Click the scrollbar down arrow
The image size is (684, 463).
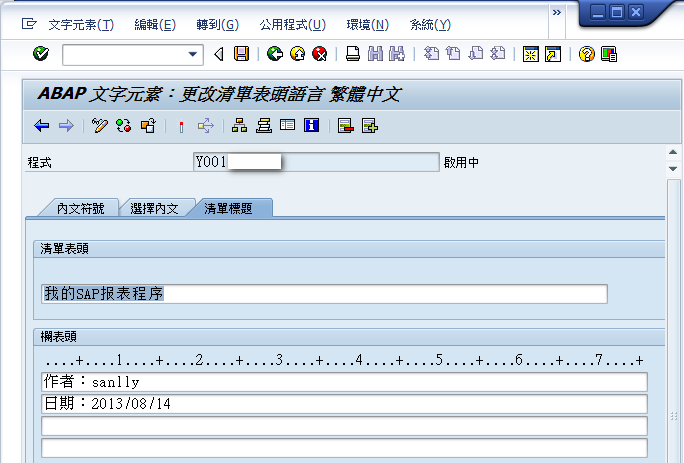click(673, 168)
